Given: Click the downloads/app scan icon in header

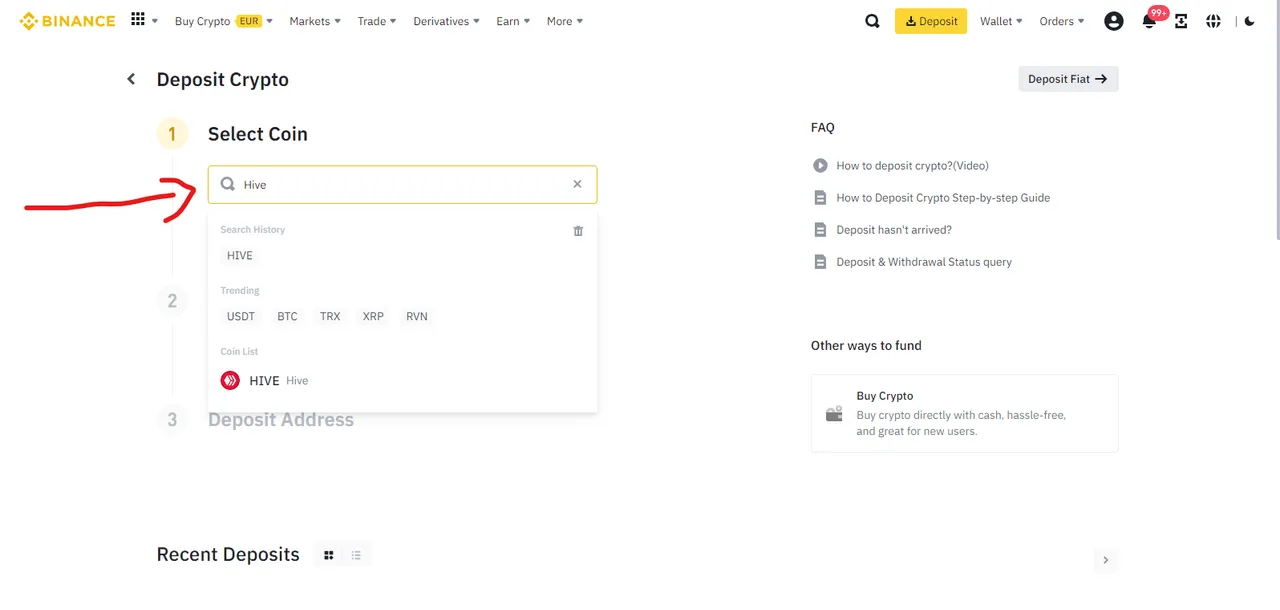Looking at the screenshot, I should [x=1181, y=21].
